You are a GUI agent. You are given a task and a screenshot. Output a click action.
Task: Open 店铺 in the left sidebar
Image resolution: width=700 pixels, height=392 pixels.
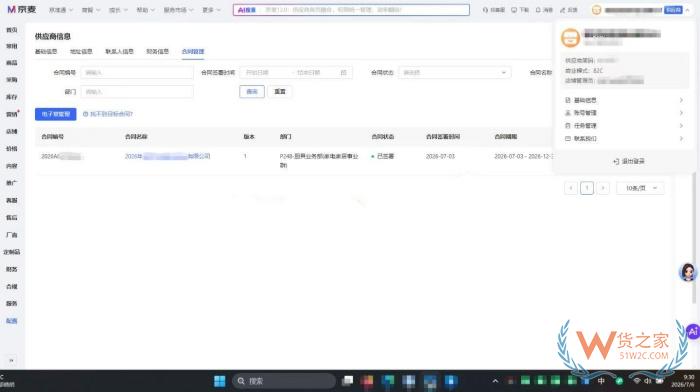coord(12,132)
